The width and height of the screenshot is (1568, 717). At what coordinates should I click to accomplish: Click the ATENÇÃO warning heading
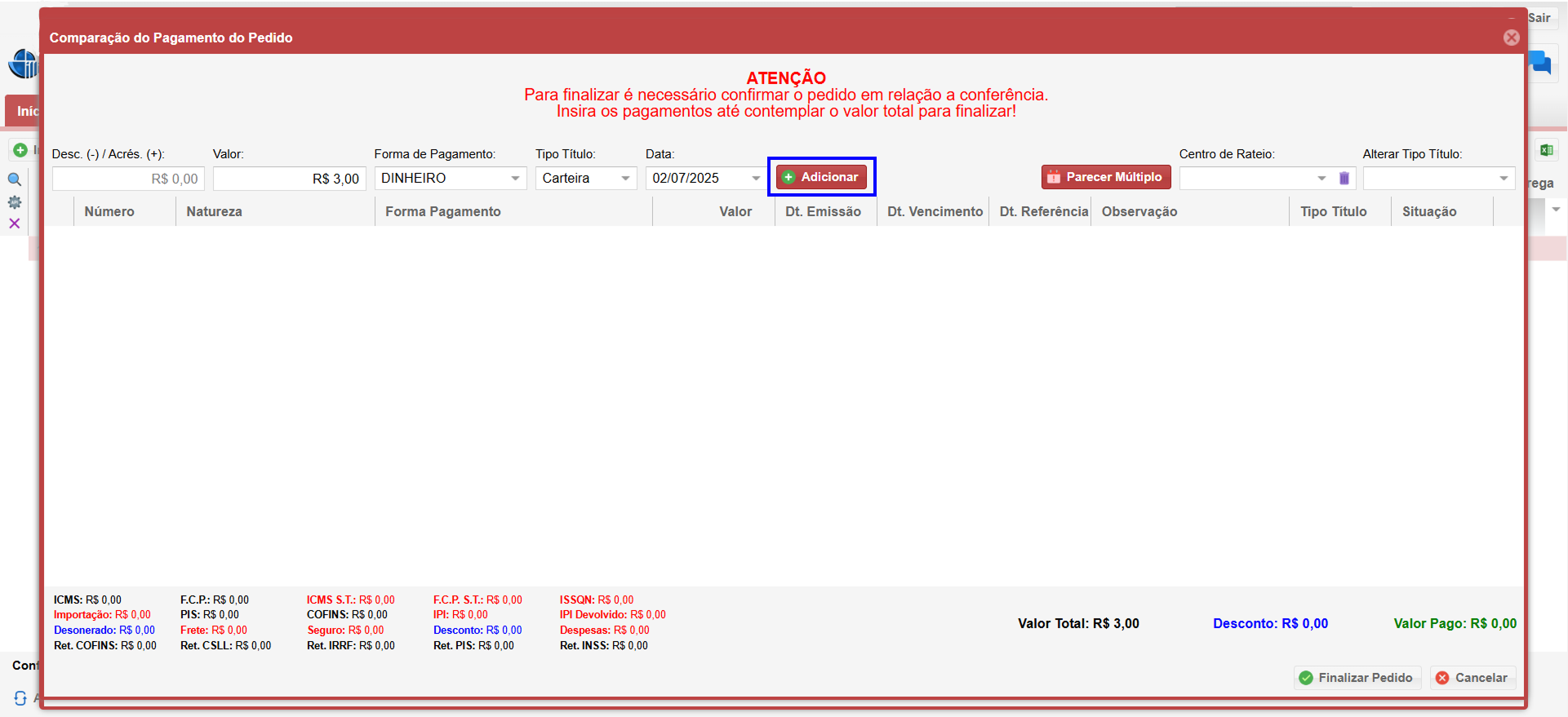[786, 77]
